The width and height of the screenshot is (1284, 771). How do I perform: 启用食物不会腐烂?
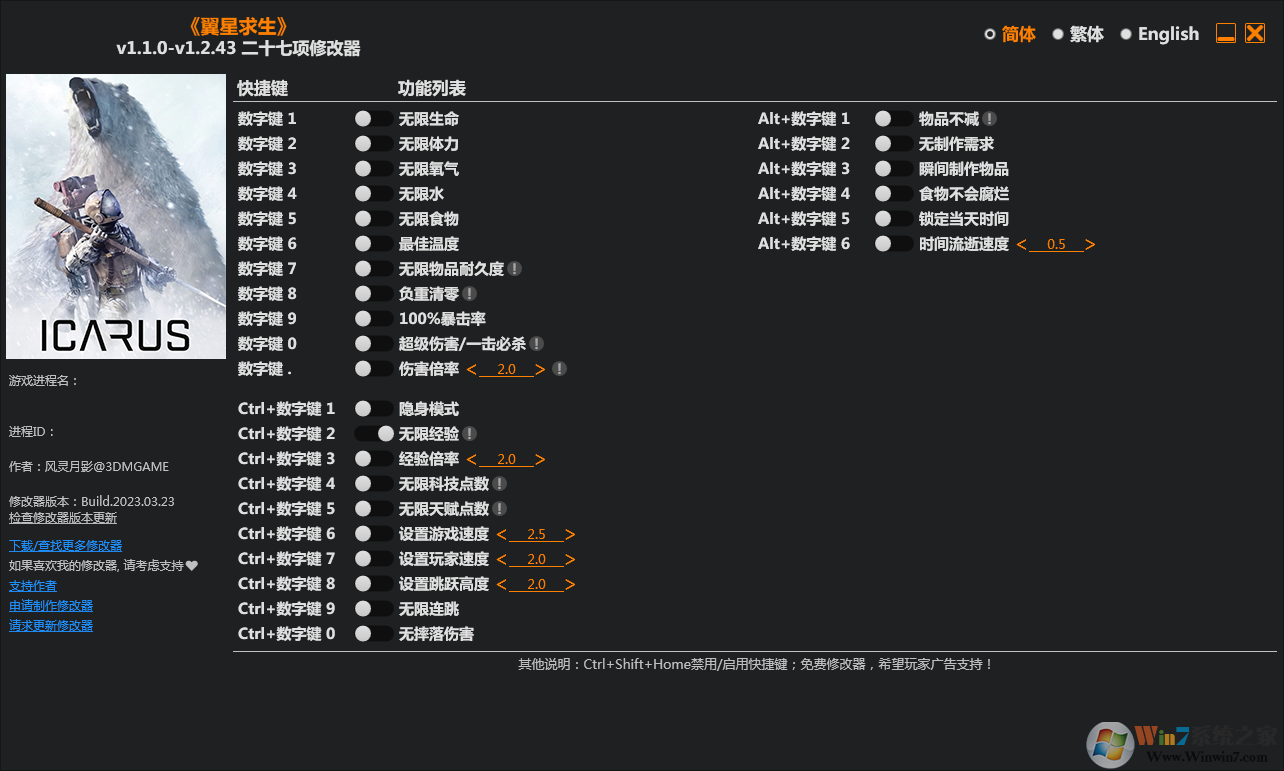tap(893, 193)
